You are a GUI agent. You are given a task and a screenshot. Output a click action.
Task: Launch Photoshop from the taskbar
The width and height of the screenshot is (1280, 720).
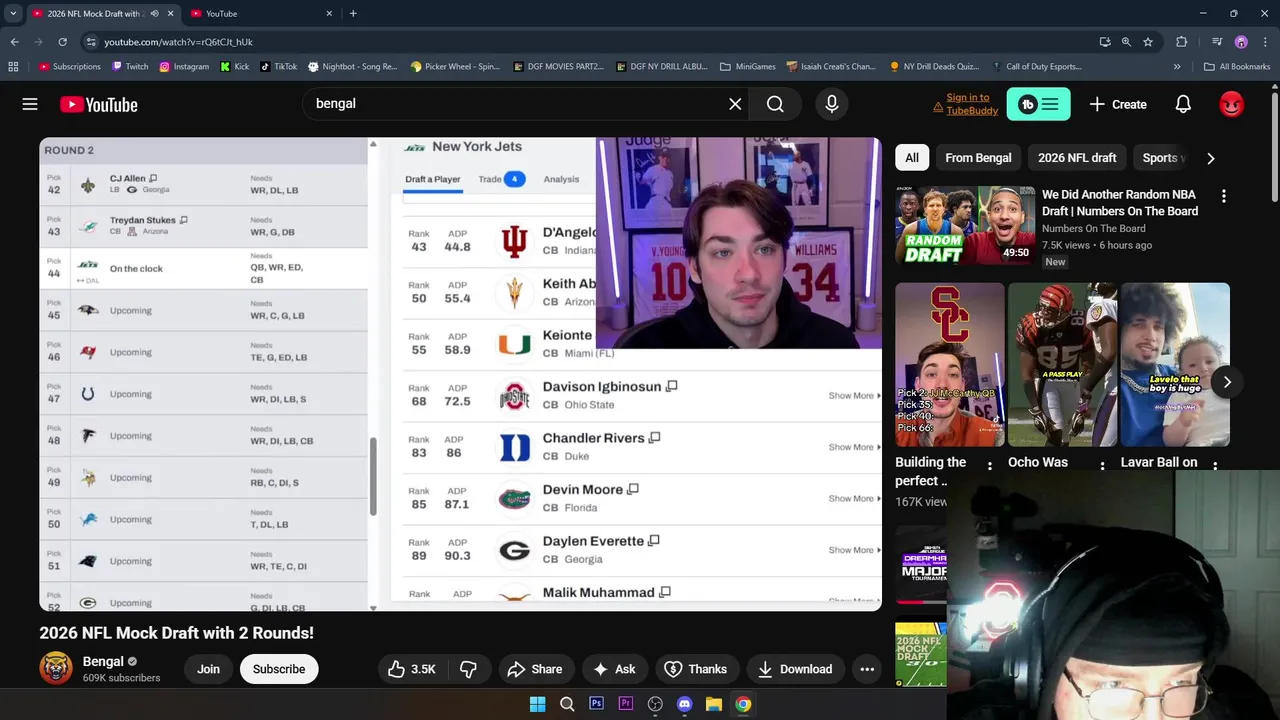click(x=596, y=704)
